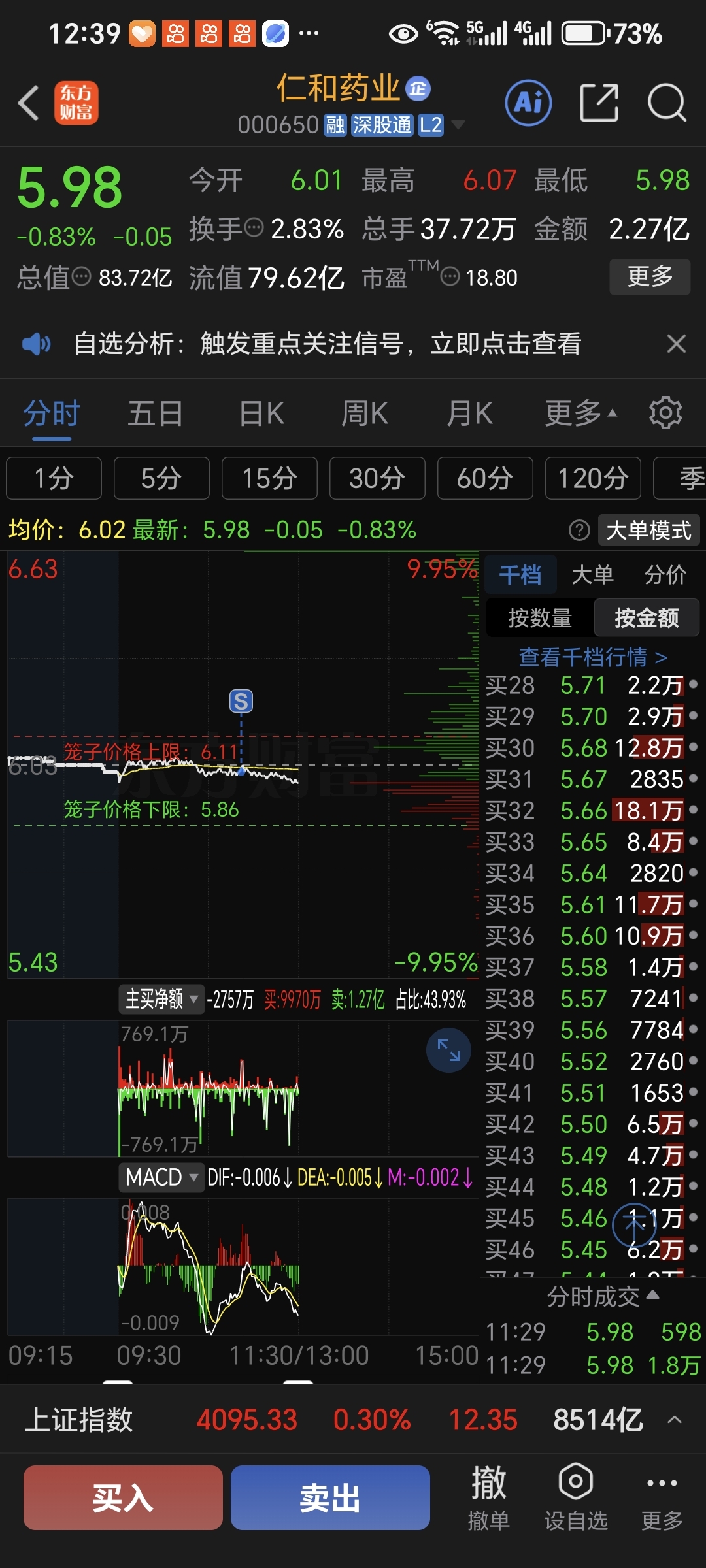
Task: Tap the S signal marker on chart
Action: (x=241, y=701)
